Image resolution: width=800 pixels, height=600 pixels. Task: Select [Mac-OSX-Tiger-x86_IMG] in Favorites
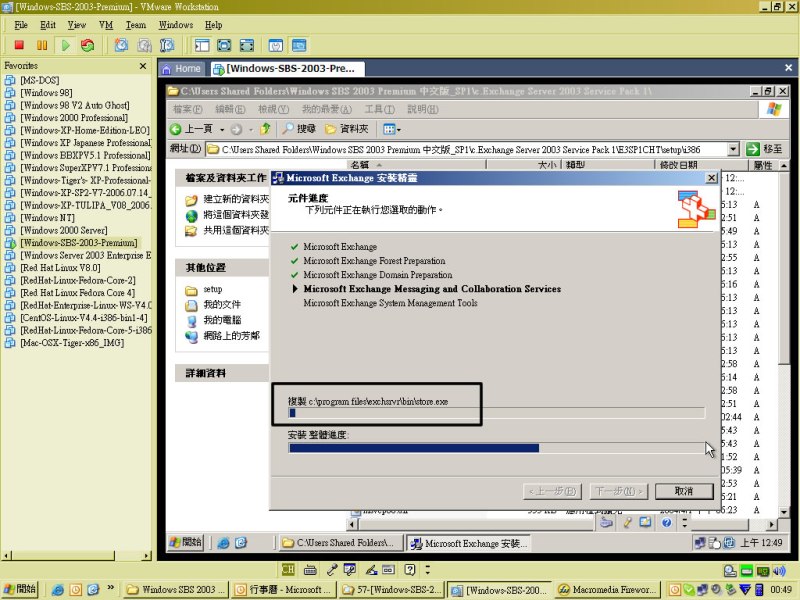[72, 343]
